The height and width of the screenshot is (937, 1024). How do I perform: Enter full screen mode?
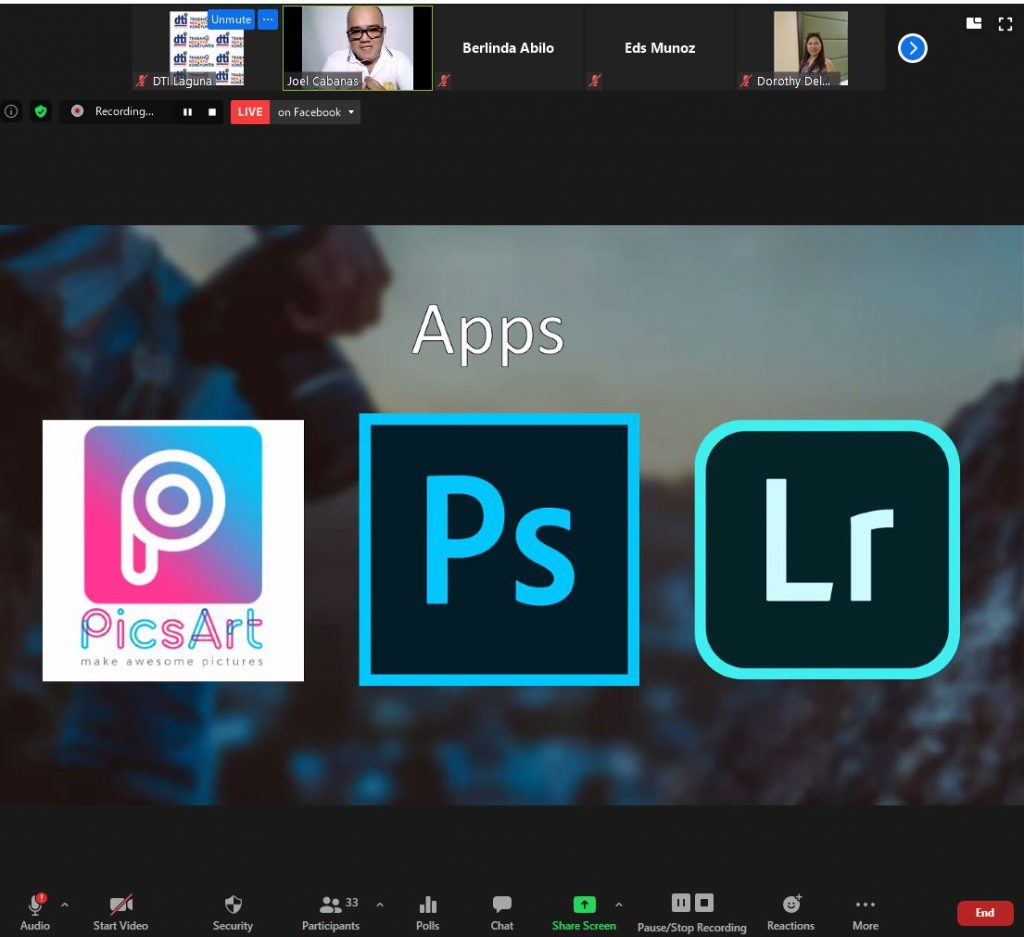click(1005, 24)
